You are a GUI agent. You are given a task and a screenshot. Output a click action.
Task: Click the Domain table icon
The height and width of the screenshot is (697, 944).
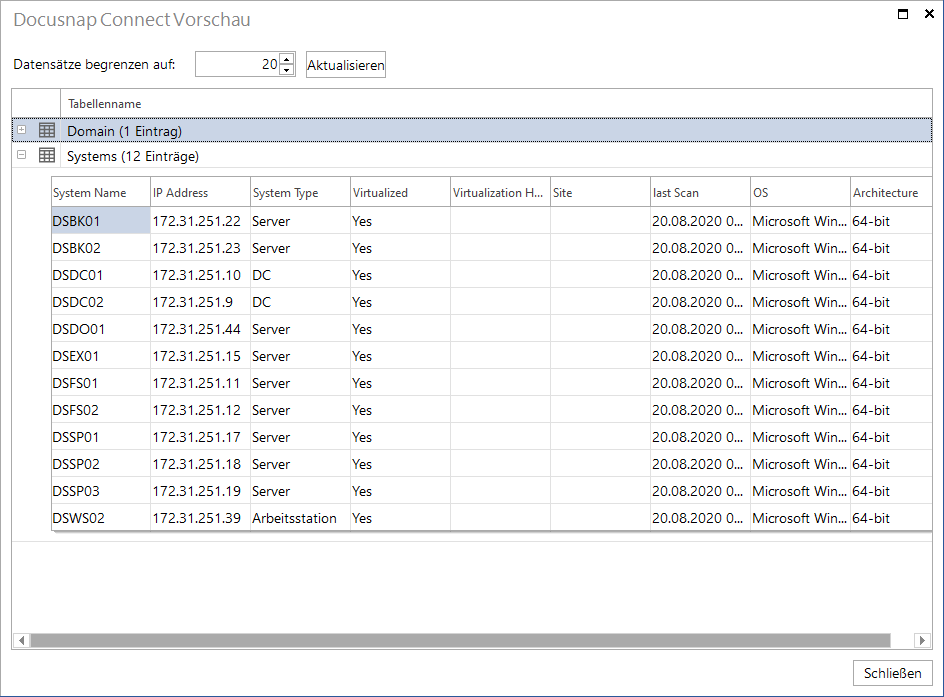47,130
